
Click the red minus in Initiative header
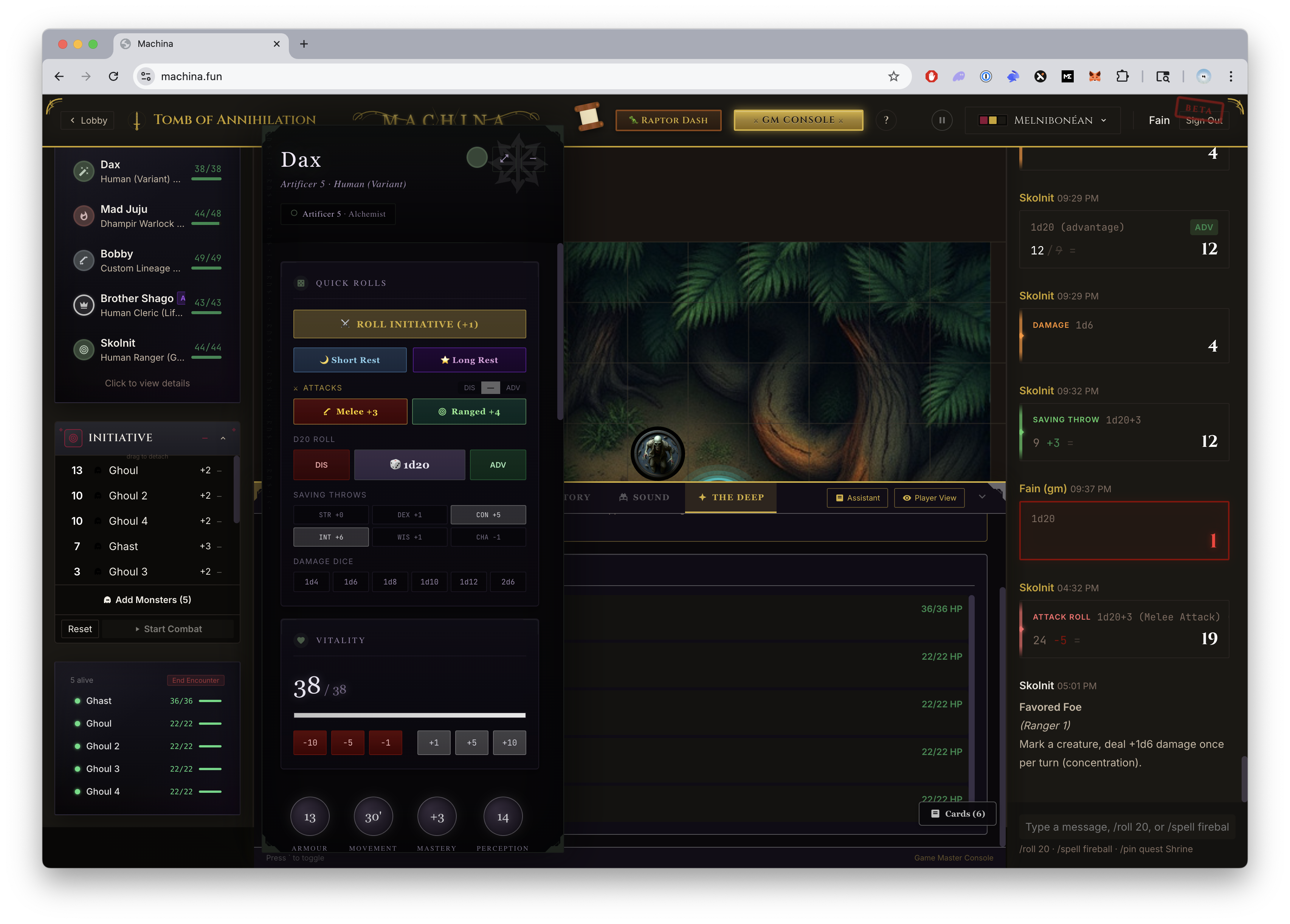click(x=205, y=438)
